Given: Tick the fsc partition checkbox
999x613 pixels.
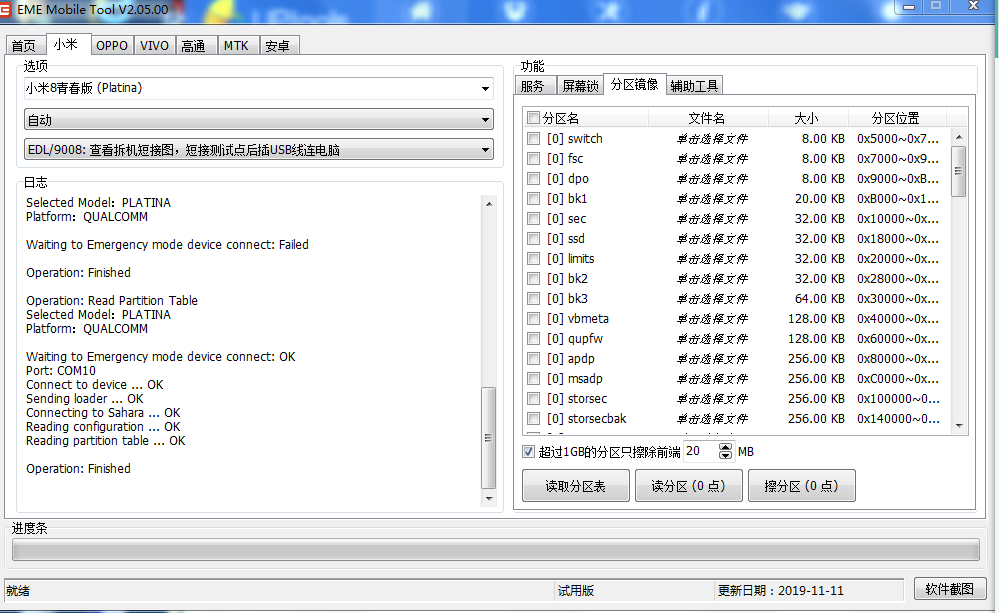Looking at the screenshot, I should pos(534,159).
